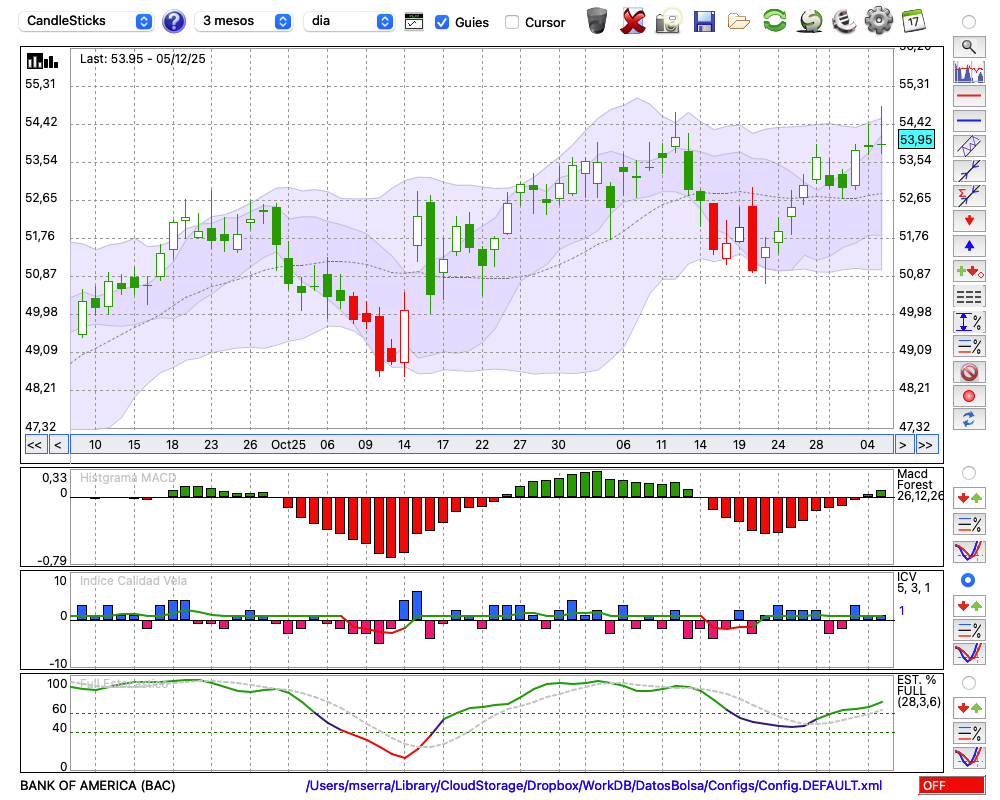Screen dimensions: 1000x800
Task: Toggle the red OFF switch
Action: [952, 785]
